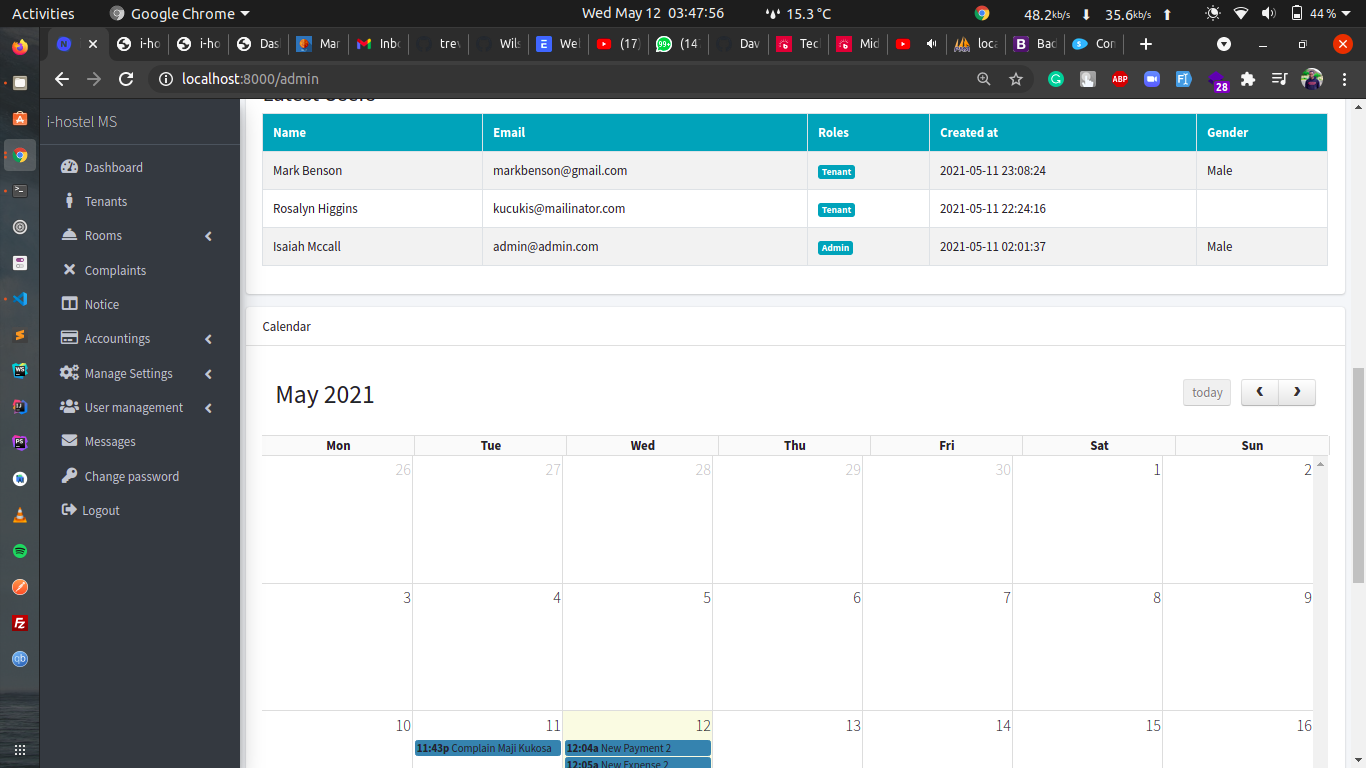Image resolution: width=1366 pixels, height=768 pixels.
Task: Open the Google Chrome app menu dropdown
Action: [x=180, y=14]
